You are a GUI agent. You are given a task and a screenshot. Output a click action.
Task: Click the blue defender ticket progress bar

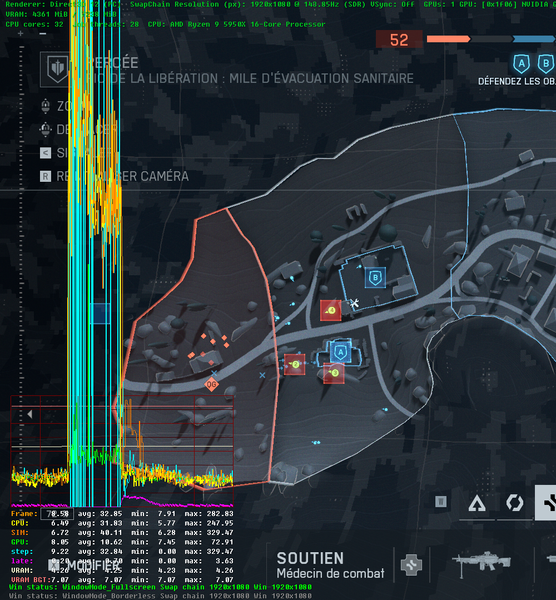[x=533, y=39]
